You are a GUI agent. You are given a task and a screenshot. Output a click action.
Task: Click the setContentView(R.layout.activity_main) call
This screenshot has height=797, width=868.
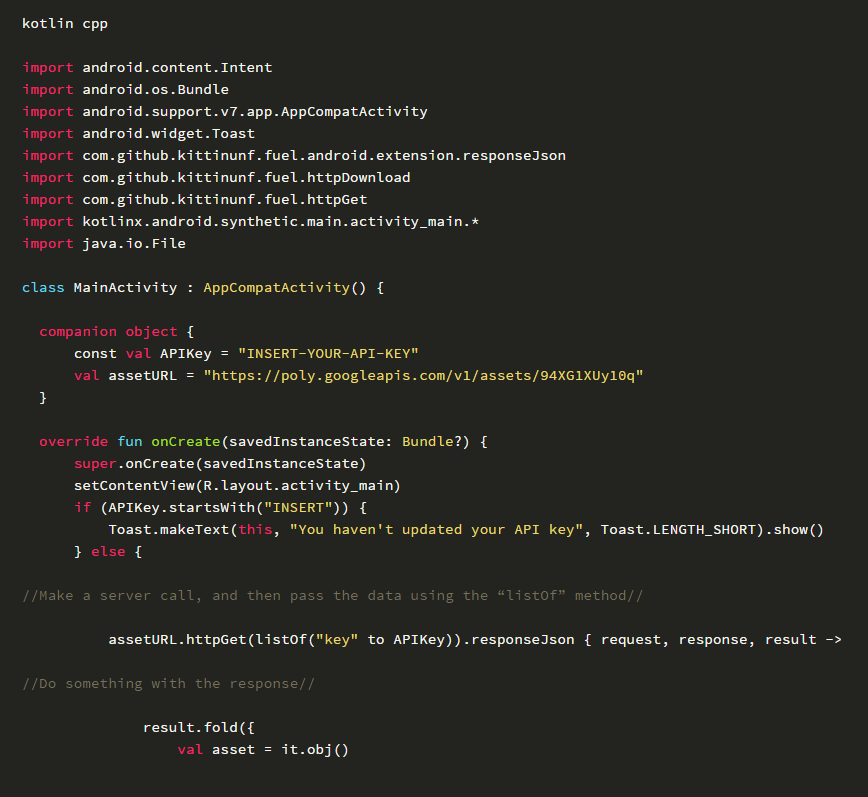coord(237,485)
